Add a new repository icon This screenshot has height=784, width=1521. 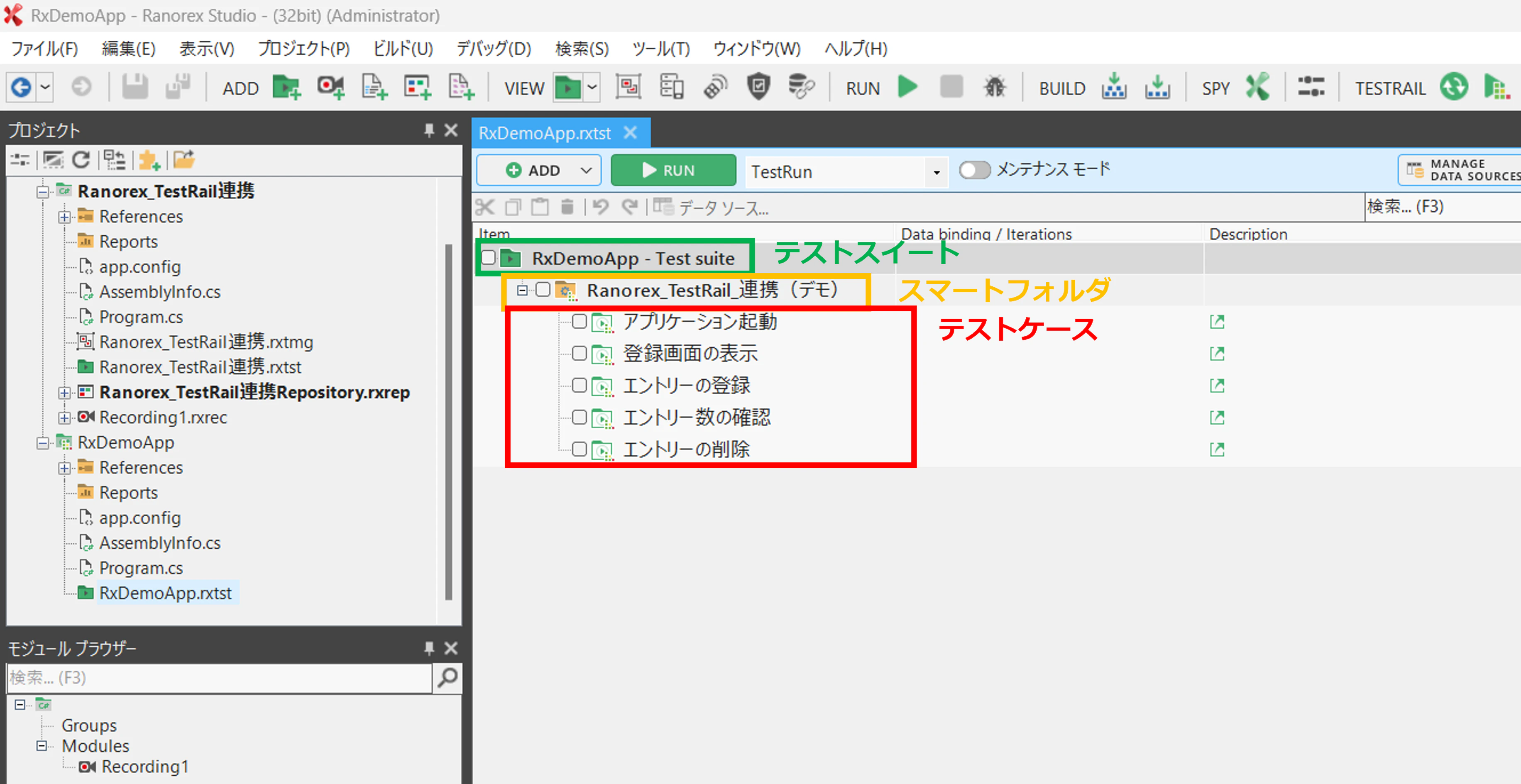[418, 88]
